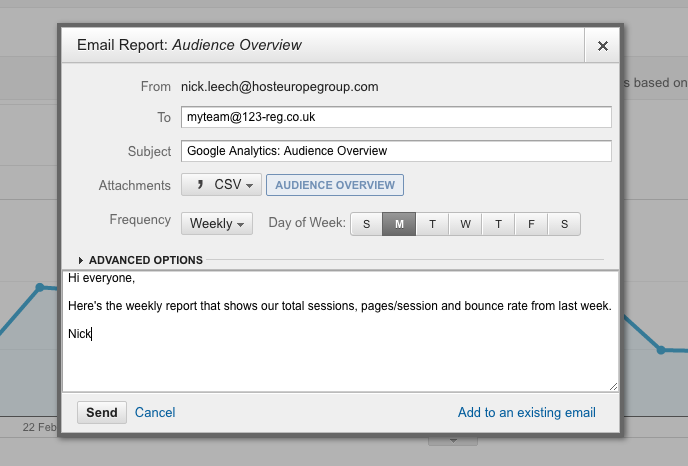The width and height of the screenshot is (688, 466).
Task: Click Add to an existing email
Action: pos(527,412)
